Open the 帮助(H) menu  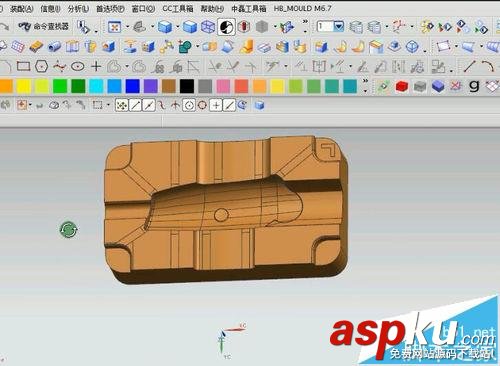pos(212,9)
